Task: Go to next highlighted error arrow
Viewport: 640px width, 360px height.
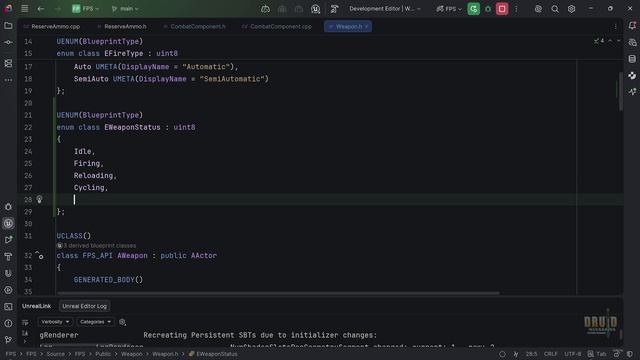Action: click(x=618, y=41)
